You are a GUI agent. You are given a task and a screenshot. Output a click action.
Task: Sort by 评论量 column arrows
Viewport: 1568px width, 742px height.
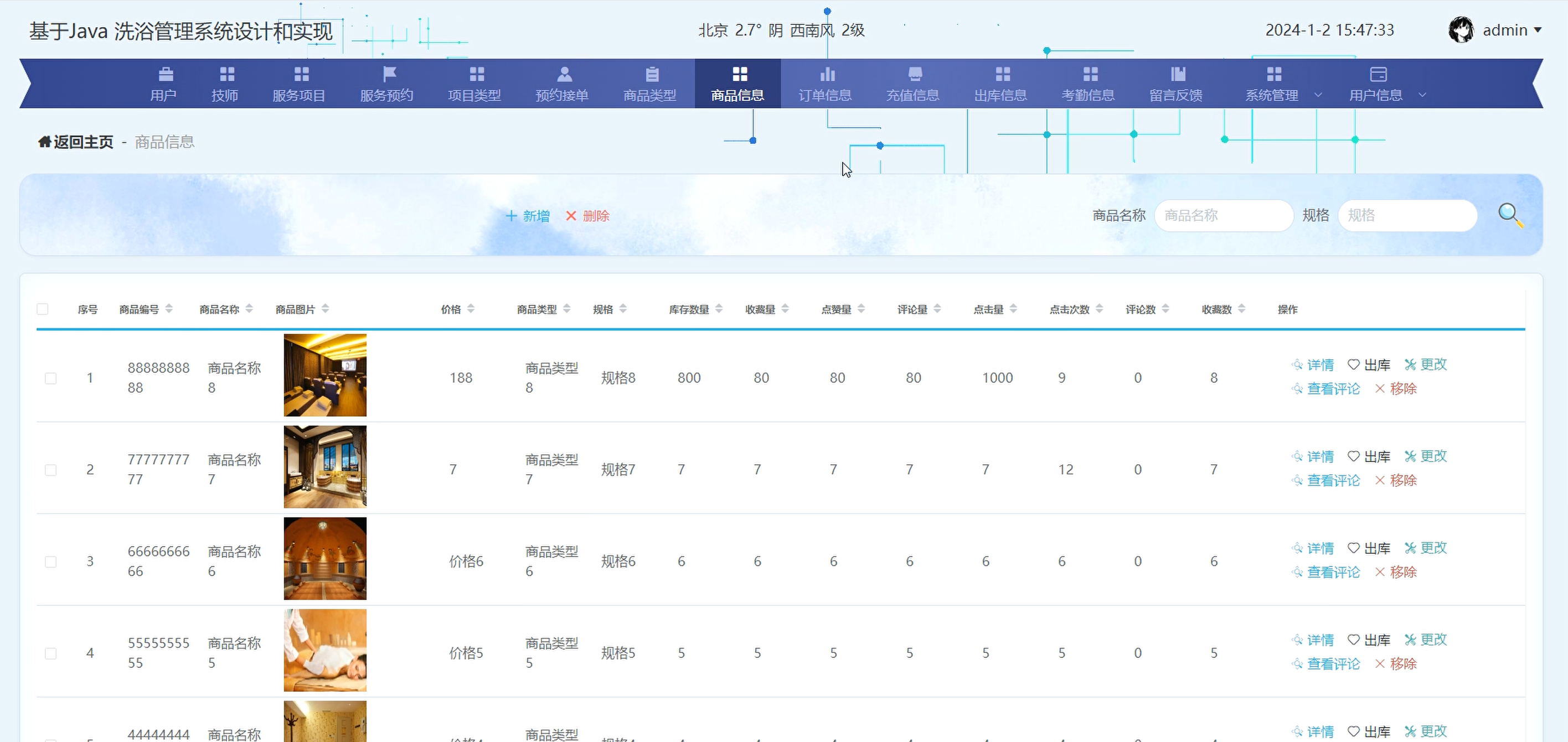pyautogui.click(x=937, y=309)
